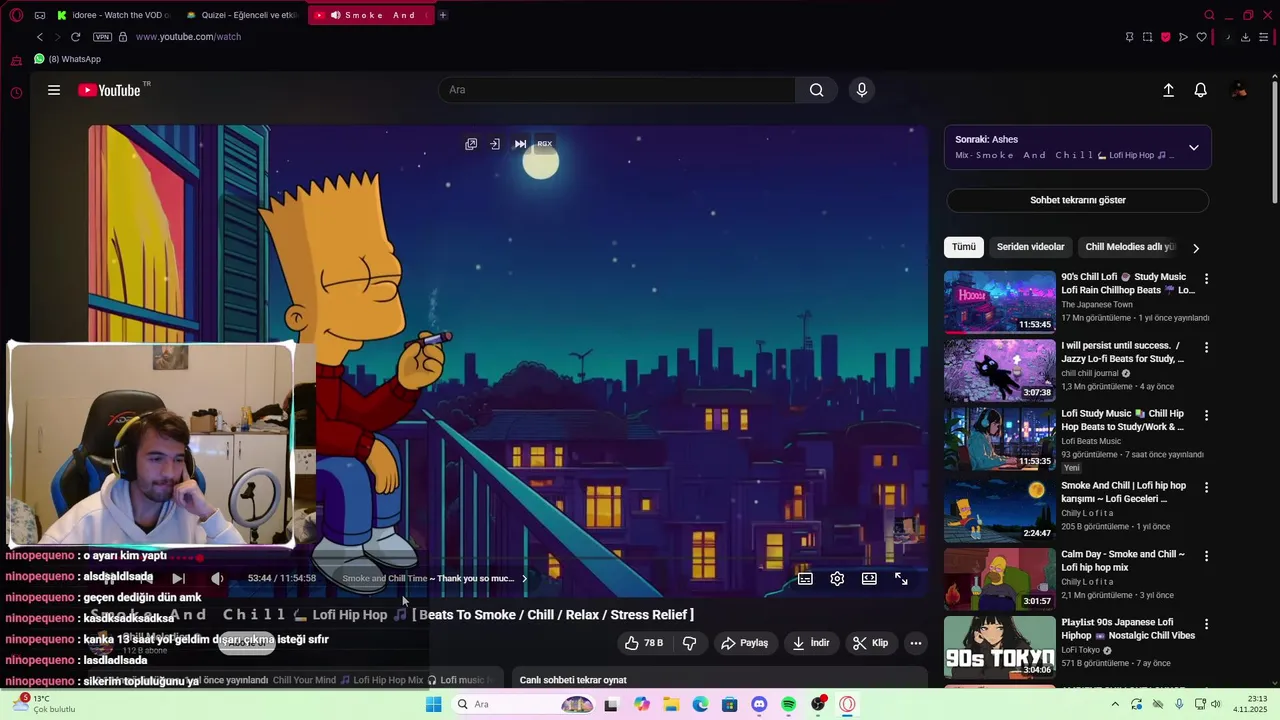This screenshot has height=720, width=1280.
Task: Click the youtube.com address bar
Action: (x=188, y=37)
